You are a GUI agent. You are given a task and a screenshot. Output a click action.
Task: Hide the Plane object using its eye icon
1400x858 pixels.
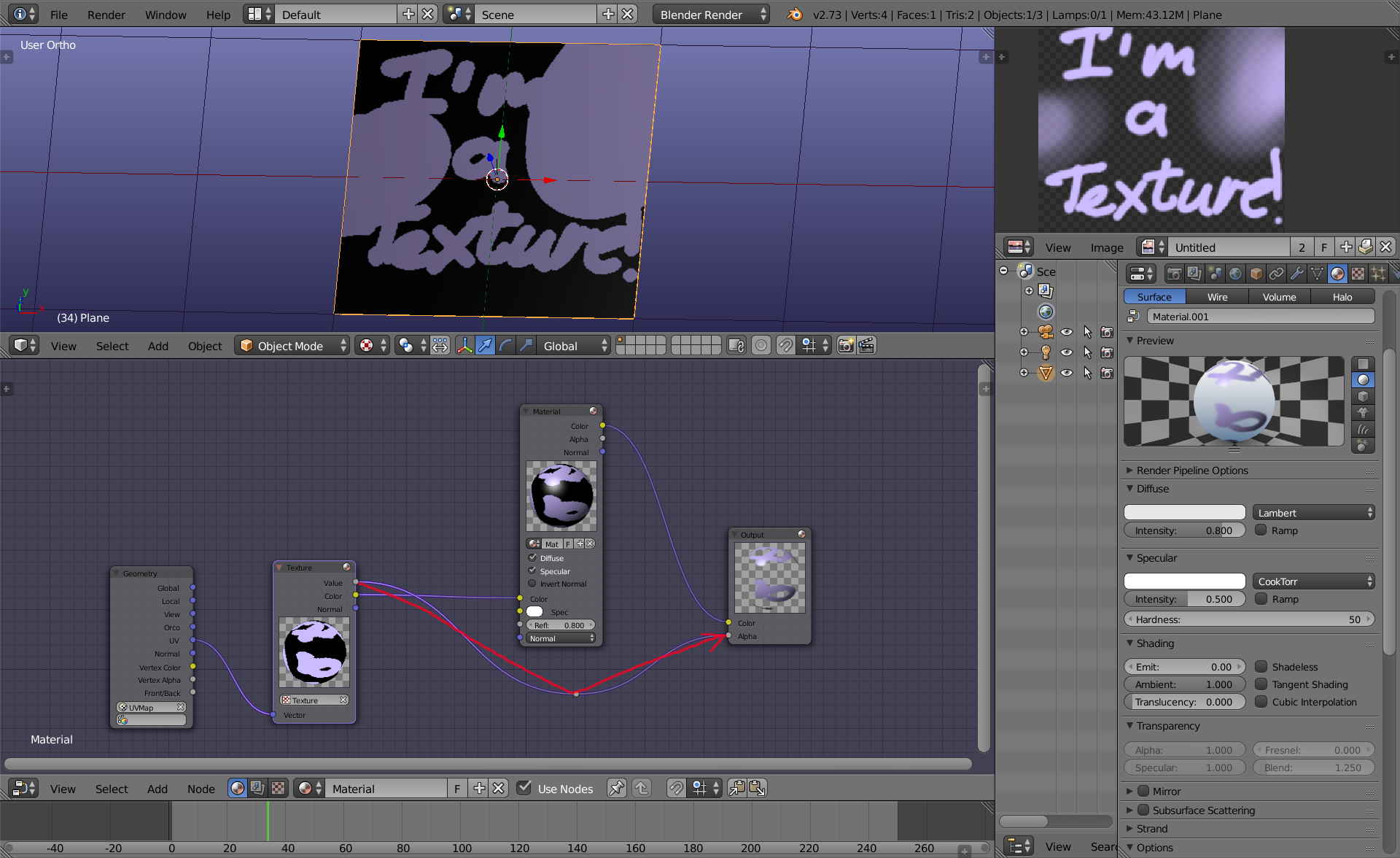click(1066, 373)
